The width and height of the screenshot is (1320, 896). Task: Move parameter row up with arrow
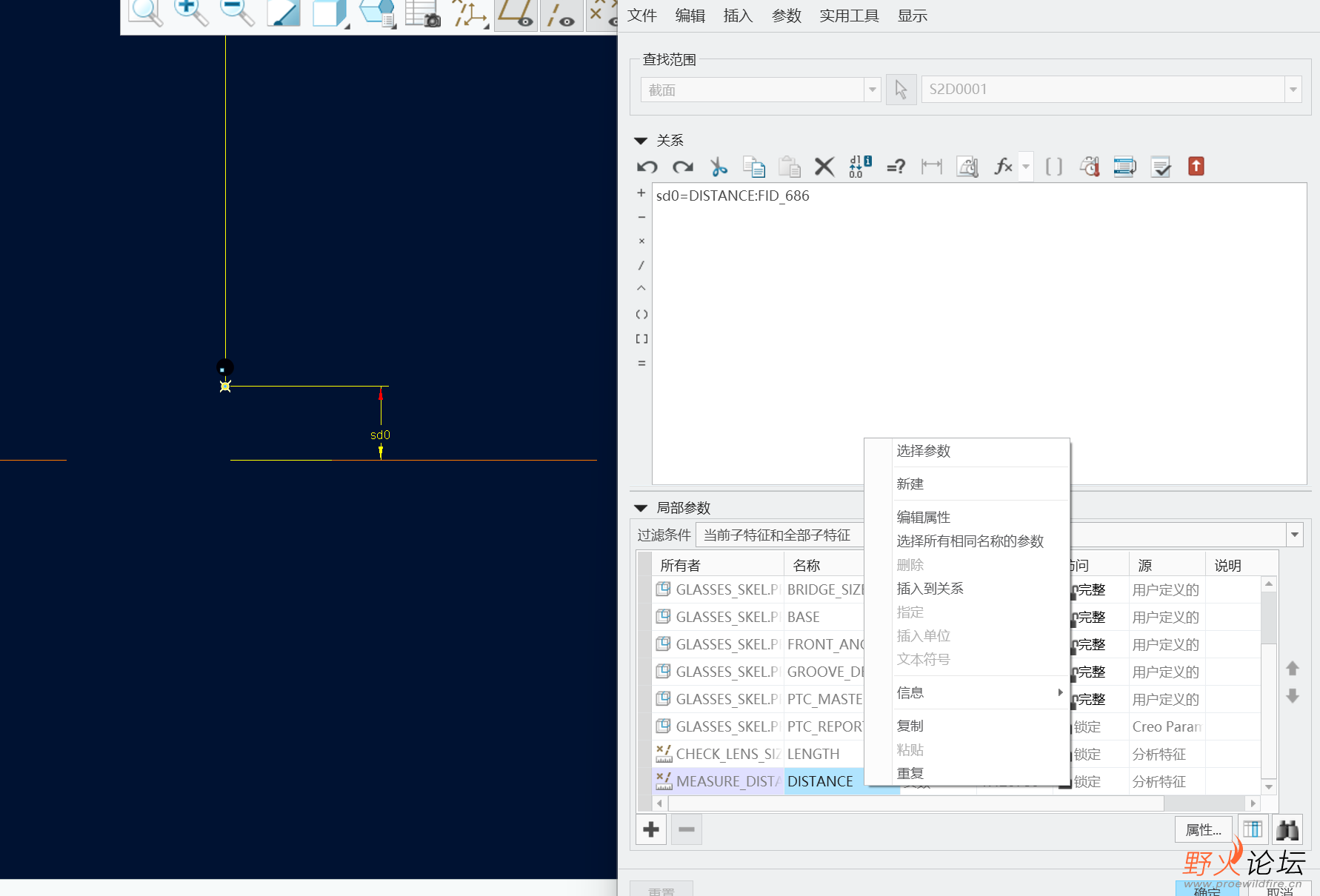point(1293,669)
